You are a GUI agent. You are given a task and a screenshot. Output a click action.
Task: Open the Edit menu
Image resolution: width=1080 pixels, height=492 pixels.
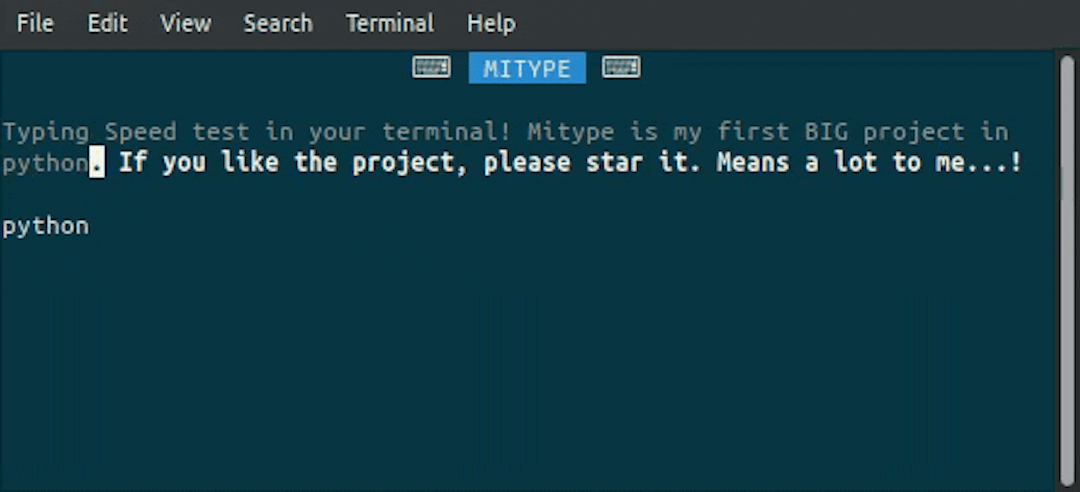(x=107, y=23)
